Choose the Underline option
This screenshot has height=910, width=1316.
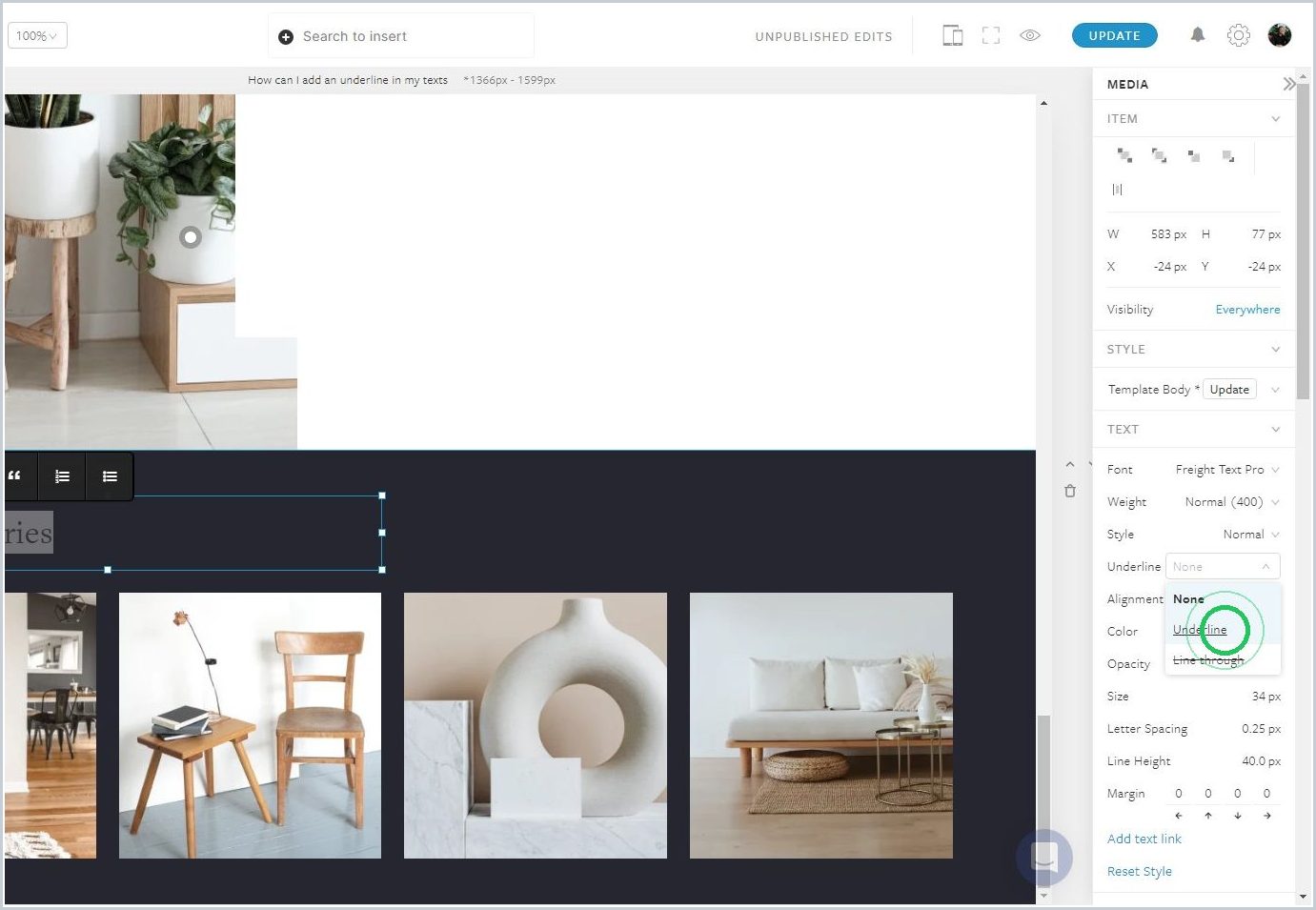coord(1223,630)
